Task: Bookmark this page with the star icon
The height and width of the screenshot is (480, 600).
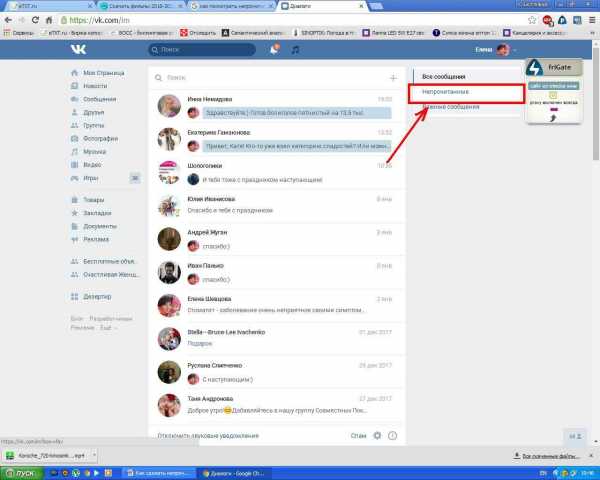Action: tap(532, 20)
